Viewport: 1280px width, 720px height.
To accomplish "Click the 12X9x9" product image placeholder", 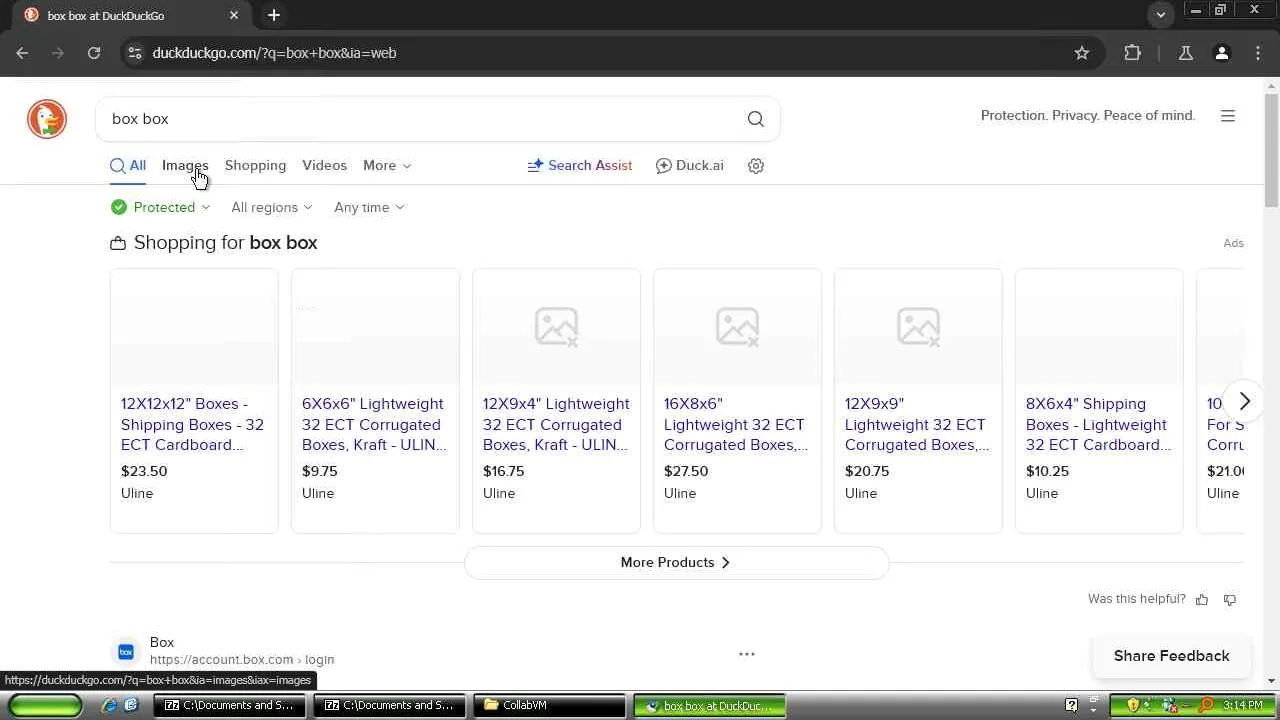I will (x=918, y=327).
